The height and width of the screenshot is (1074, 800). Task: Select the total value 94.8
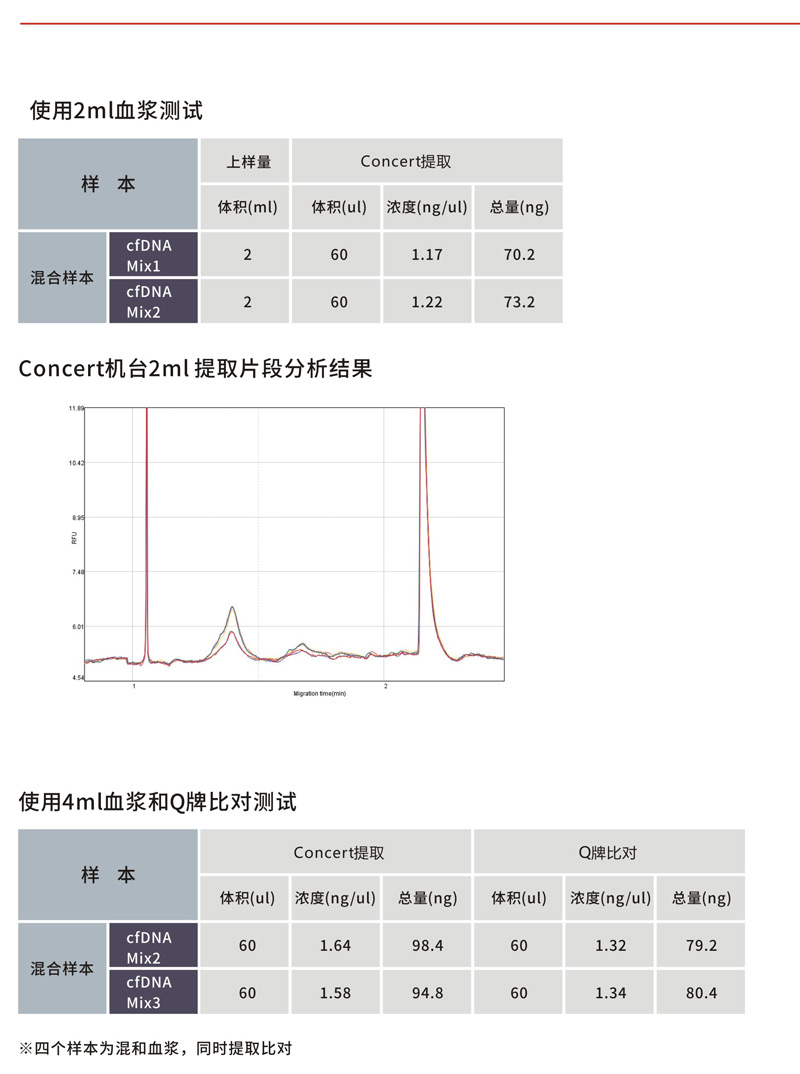(x=427, y=992)
